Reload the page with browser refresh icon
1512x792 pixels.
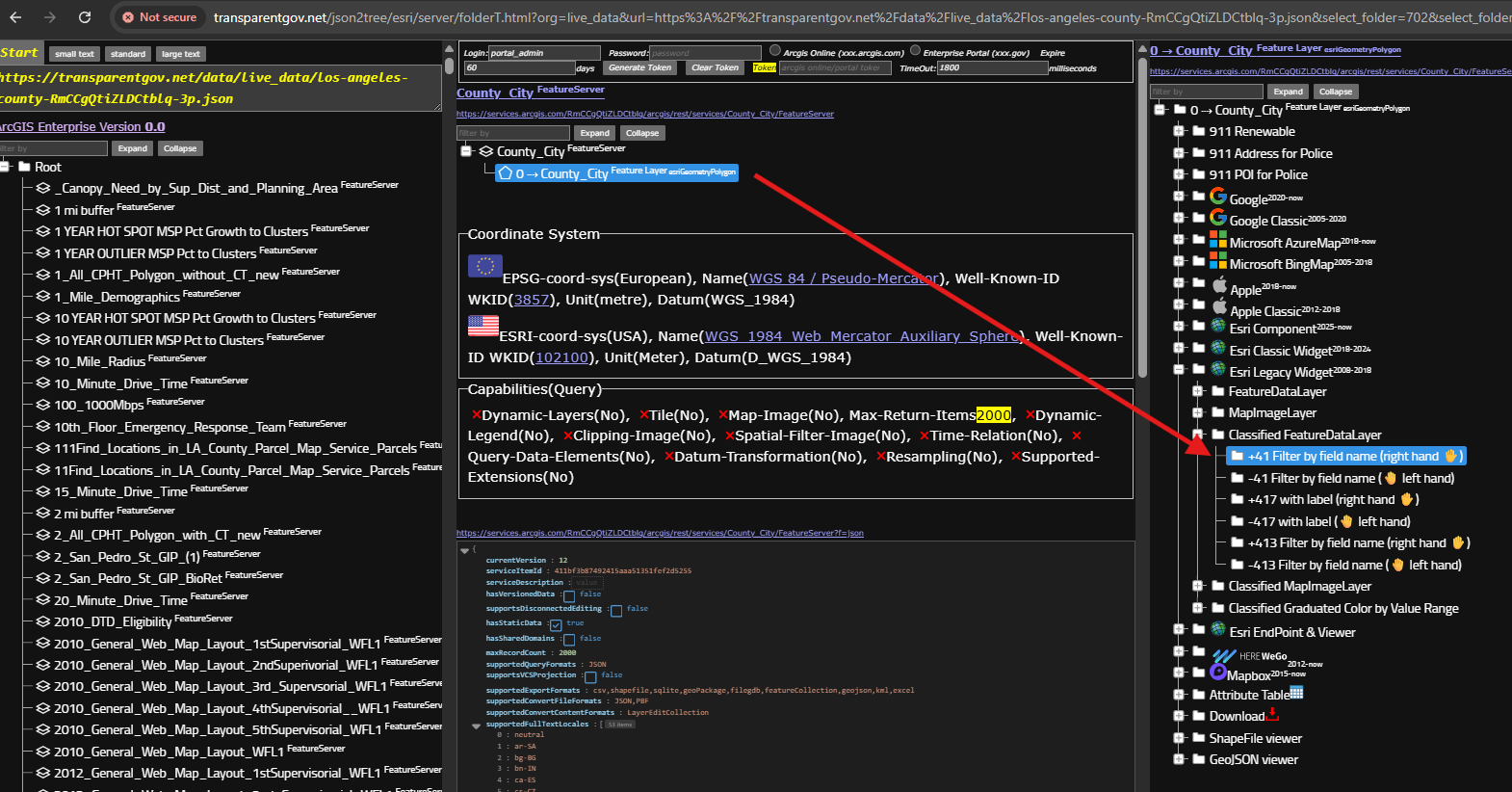pos(85,17)
